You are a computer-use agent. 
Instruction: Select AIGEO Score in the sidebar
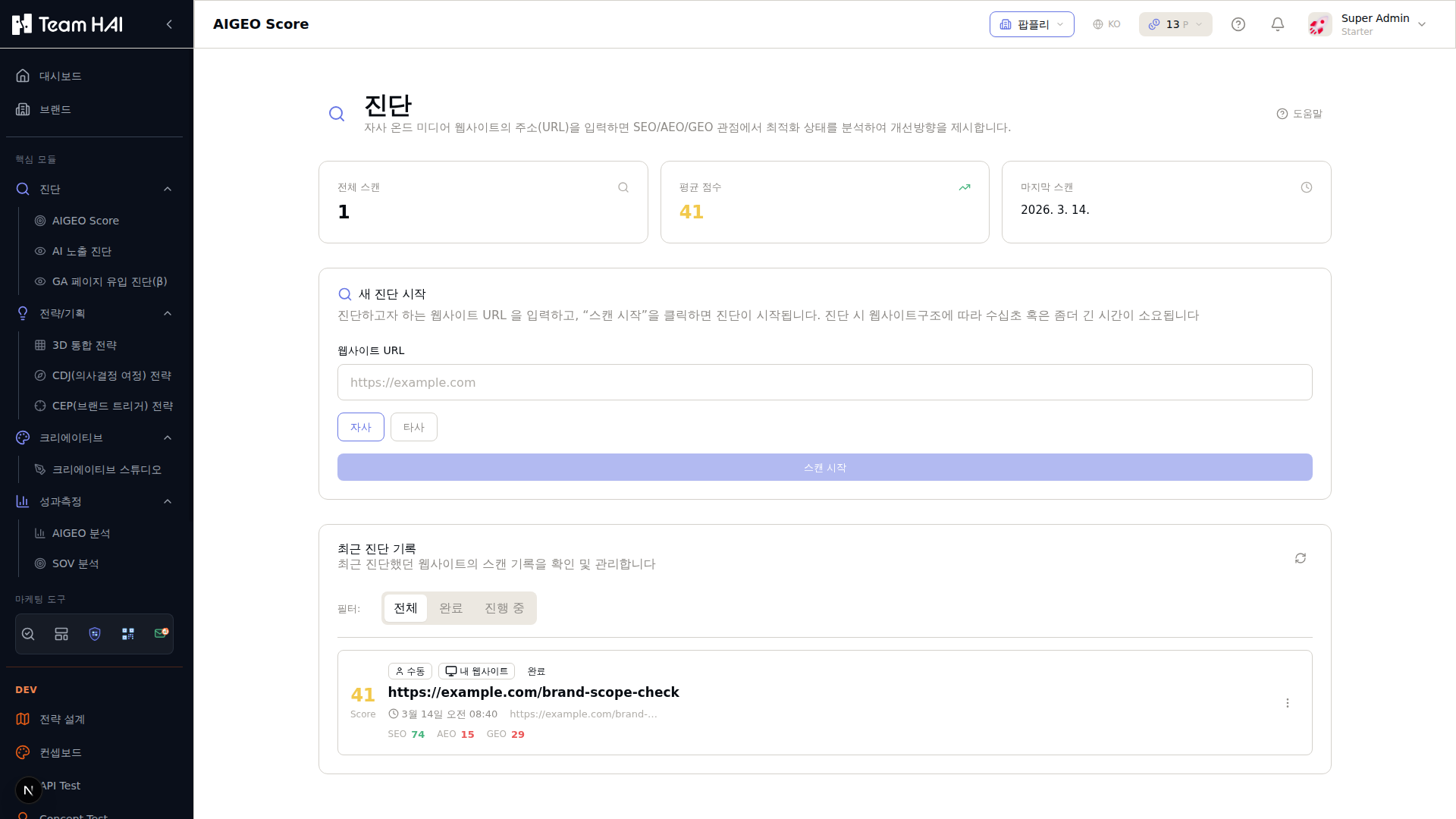click(103, 221)
